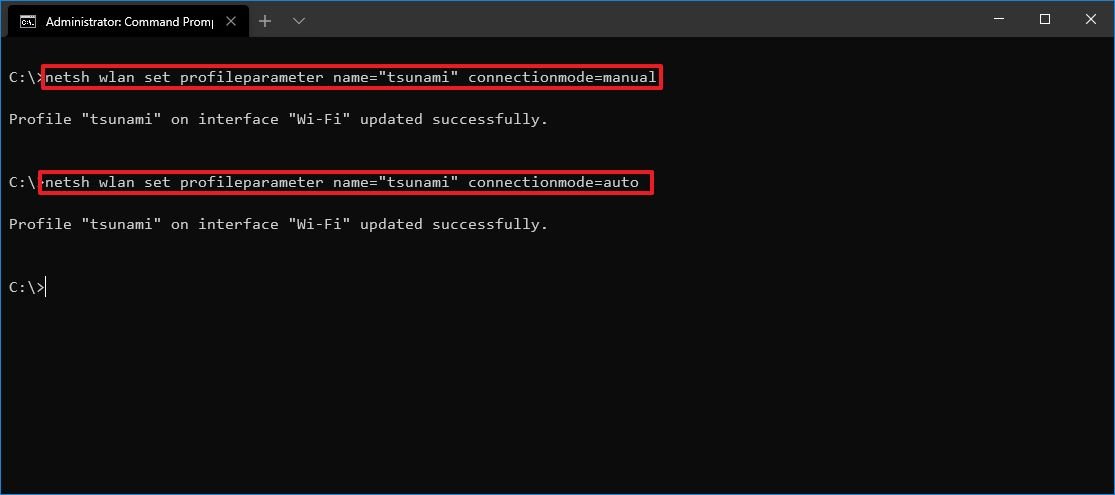Click the first C:\> prompt at top
1115x495 pixels.
pyautogui.click(x=26, y=78)
